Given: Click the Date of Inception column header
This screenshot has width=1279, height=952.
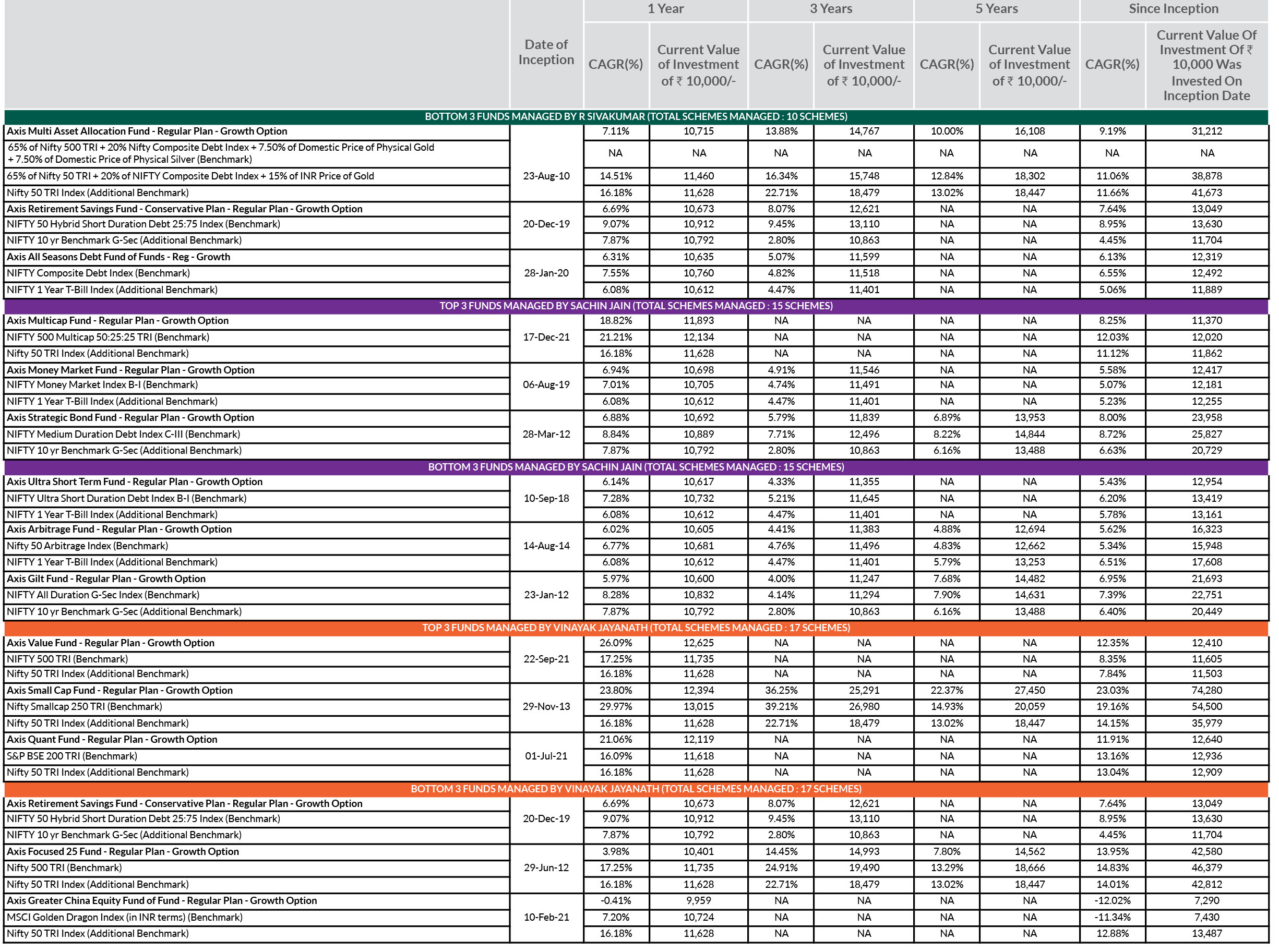Looking at the screenshot, I should coord(545,52).
